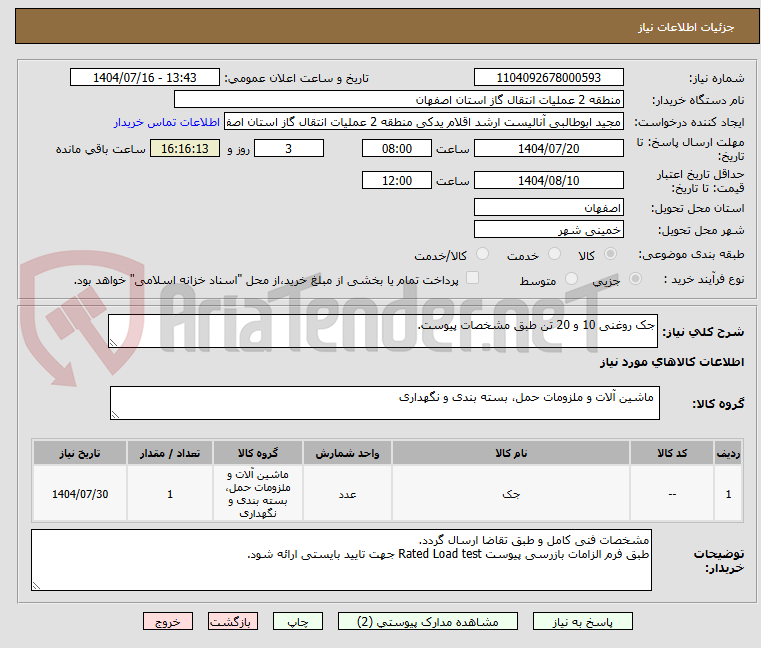The image size is (761, 648).
Task: Grab resize handle of شرح کلی نیاز box
Action: [x=114, y=343]
